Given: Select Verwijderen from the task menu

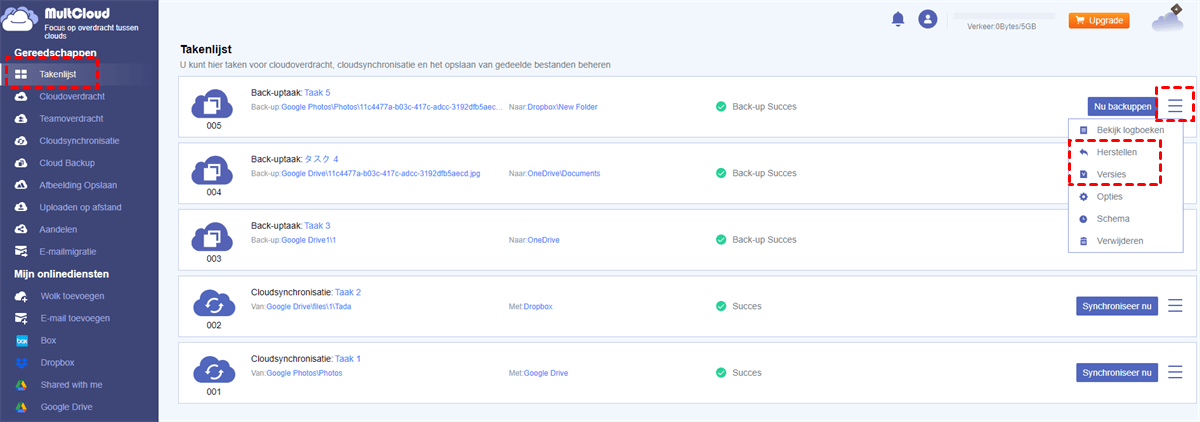Looking at the screenshot, I should [x=1119, y=241].
